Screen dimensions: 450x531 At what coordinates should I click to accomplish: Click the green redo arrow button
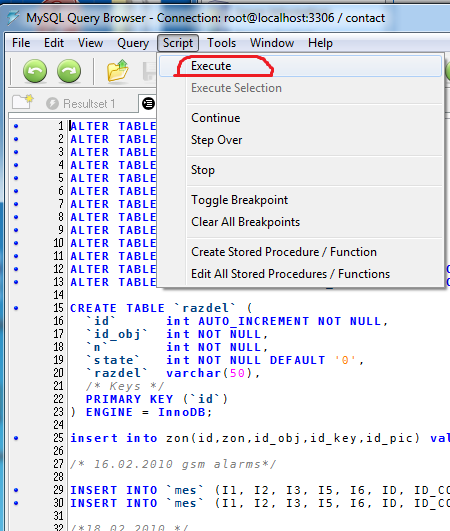pyautogui.click(x=69, y=71)
